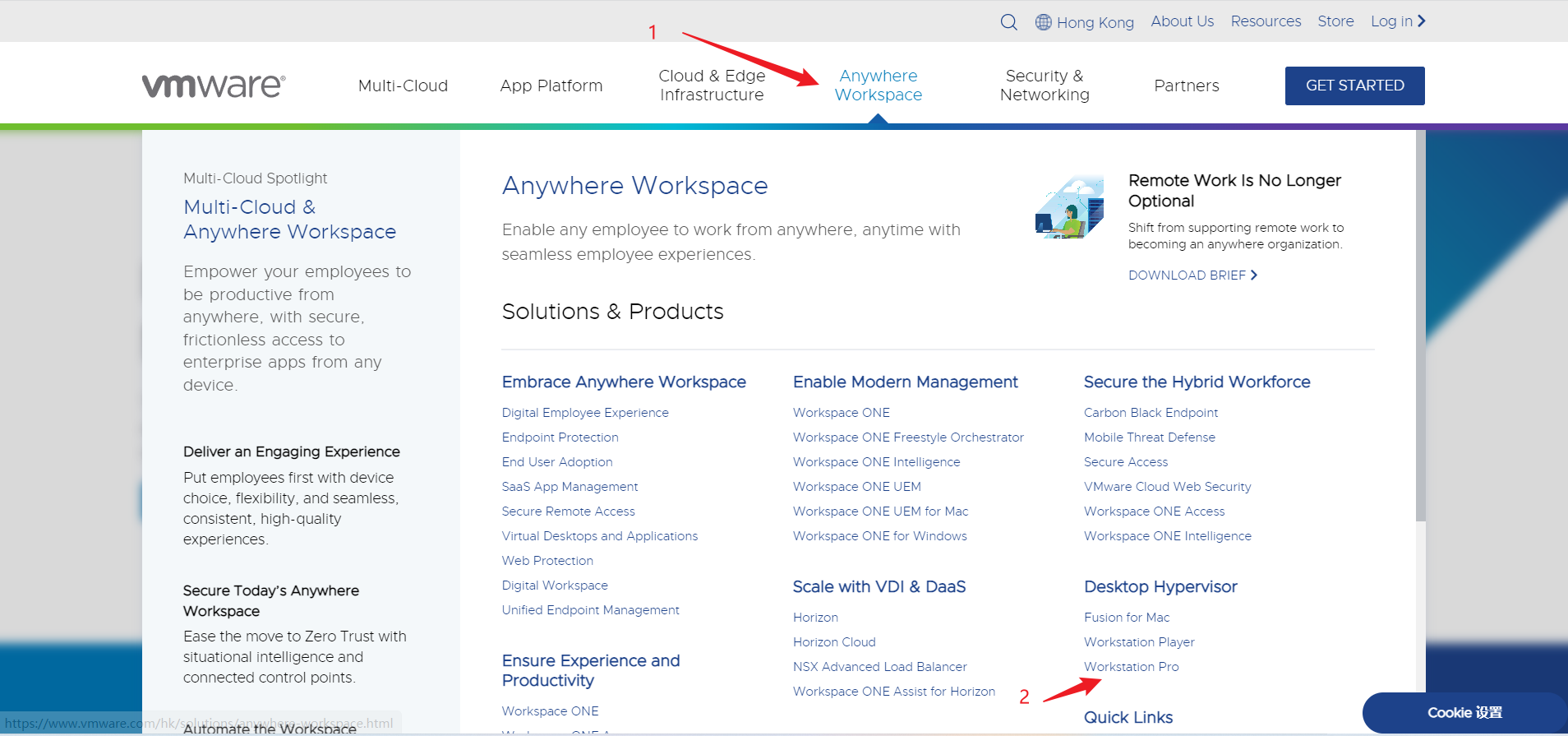Open Cloud & Edge Infrastructure menu
The image size is (1568, 736).
[x=712, y=86]
